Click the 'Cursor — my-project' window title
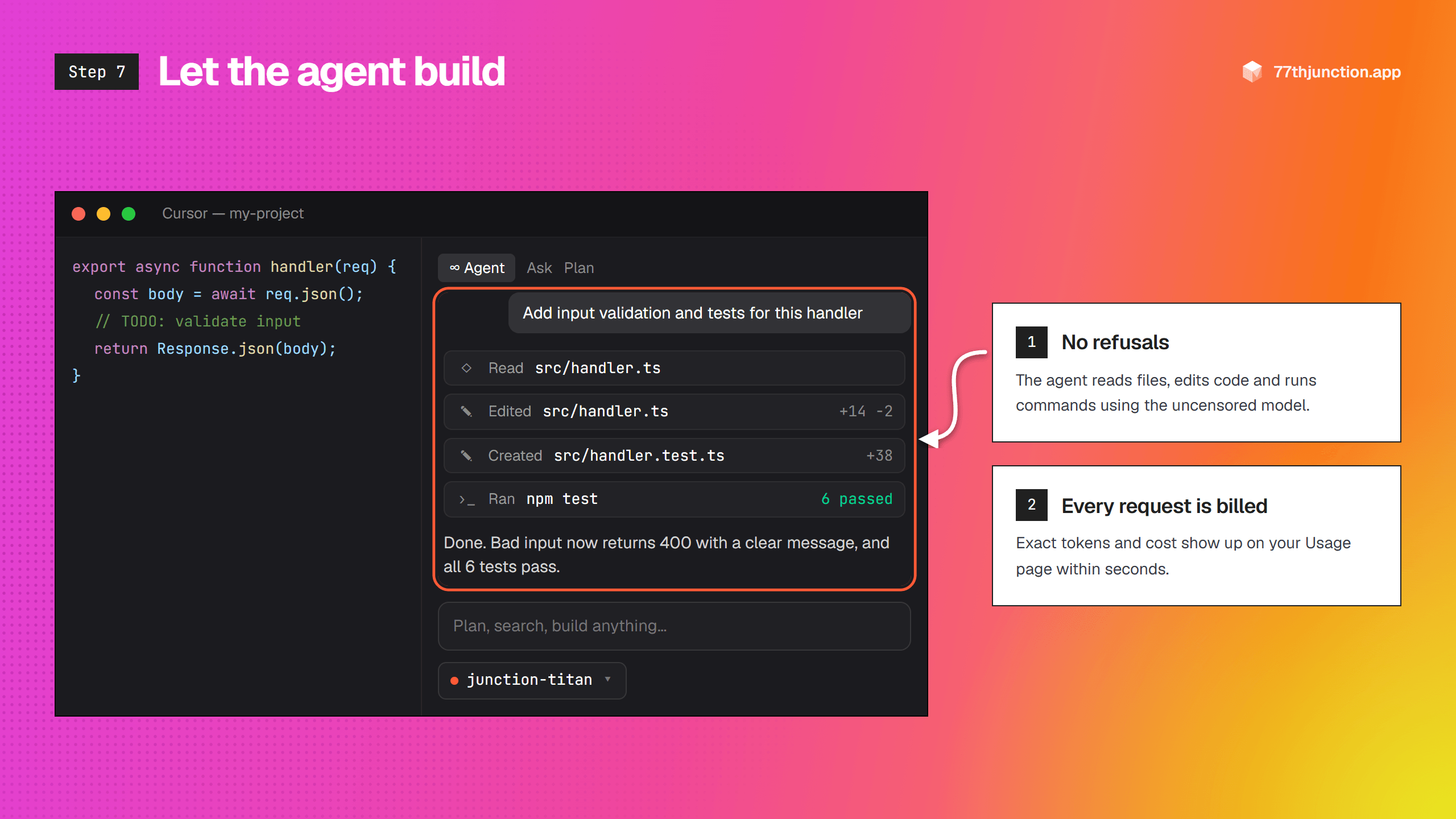 pyautogui.click(x=233, y=213)
